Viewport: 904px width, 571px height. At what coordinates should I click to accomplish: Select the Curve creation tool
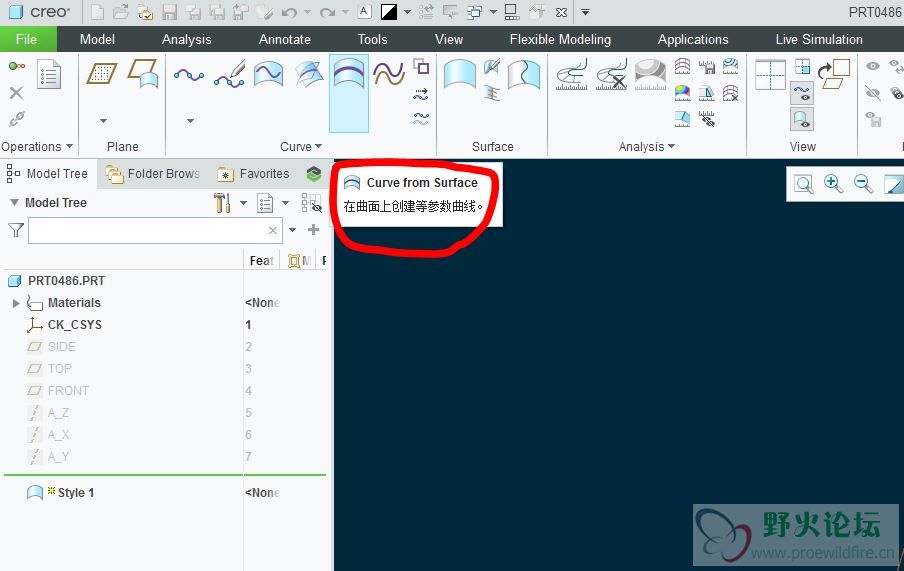click(189, 74)
